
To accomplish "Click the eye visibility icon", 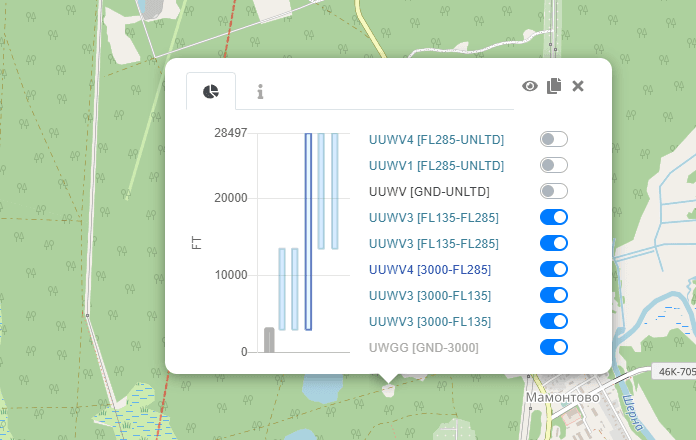I will click(530, 86).
